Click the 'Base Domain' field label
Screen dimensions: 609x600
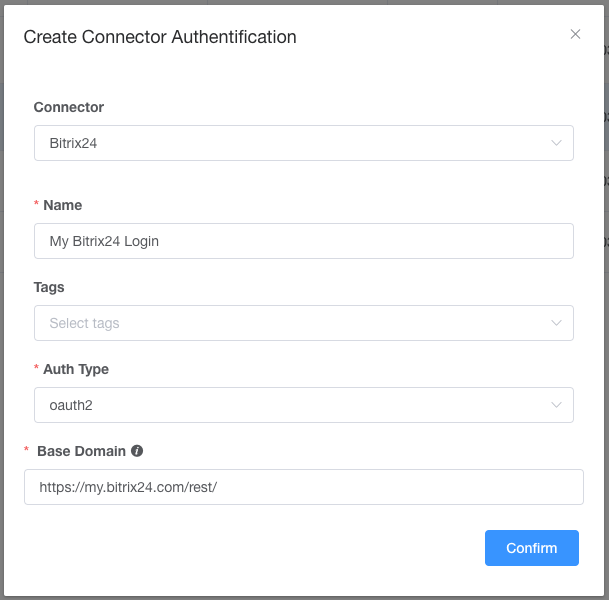(81, 451)
